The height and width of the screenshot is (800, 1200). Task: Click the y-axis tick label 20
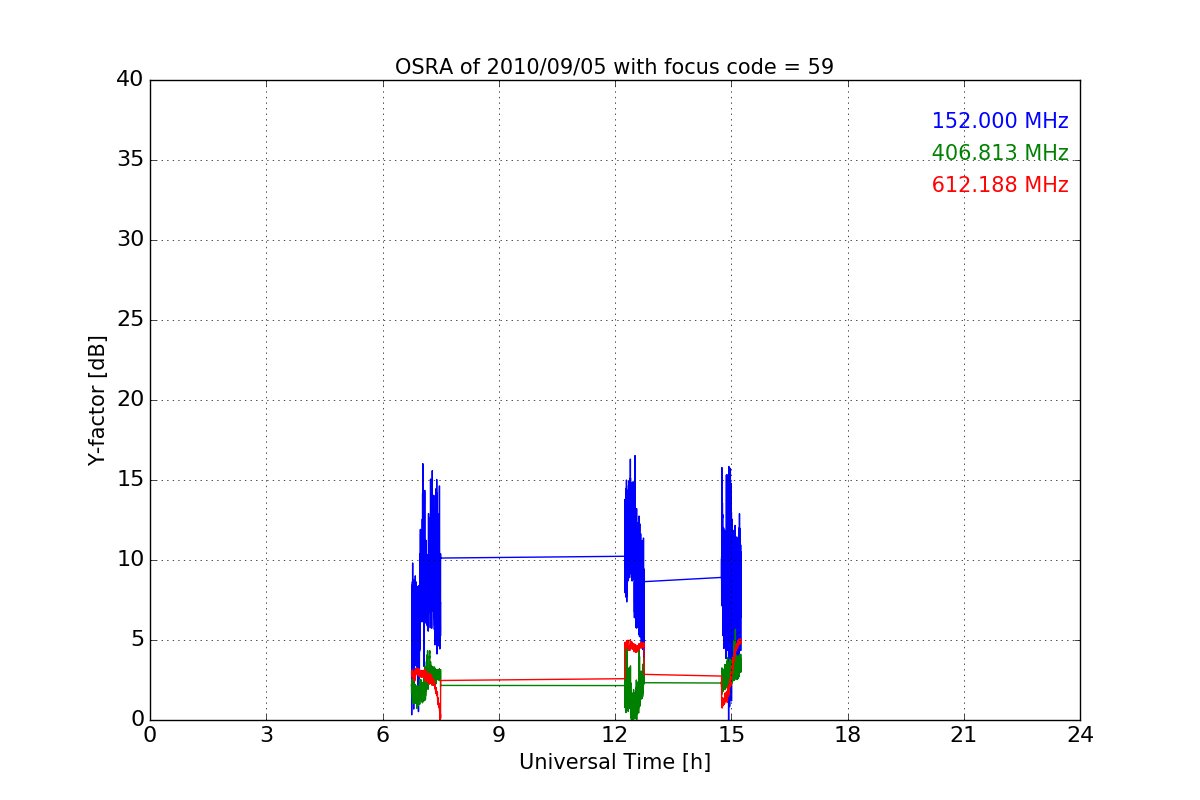point(130,400)
